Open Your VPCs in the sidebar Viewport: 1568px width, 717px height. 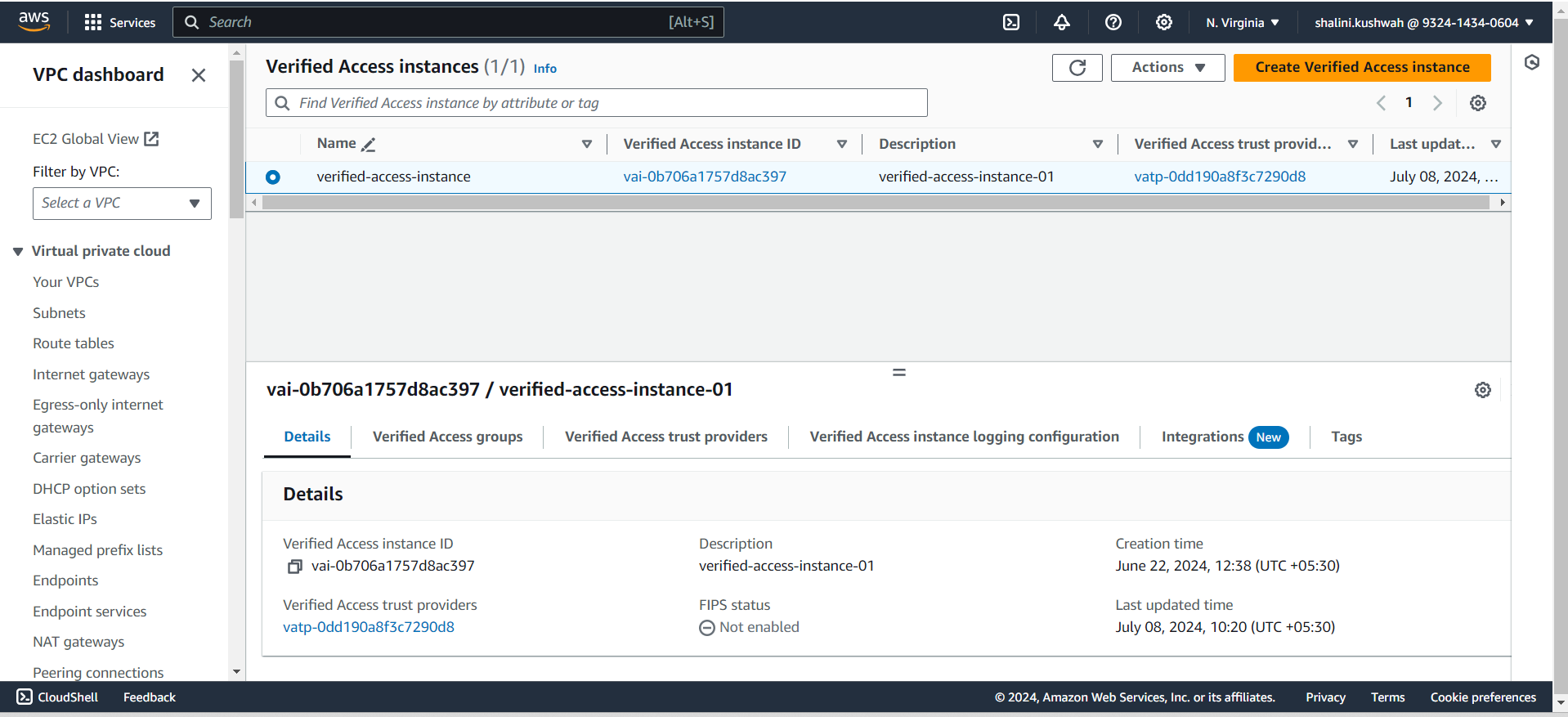pos(66,282)
